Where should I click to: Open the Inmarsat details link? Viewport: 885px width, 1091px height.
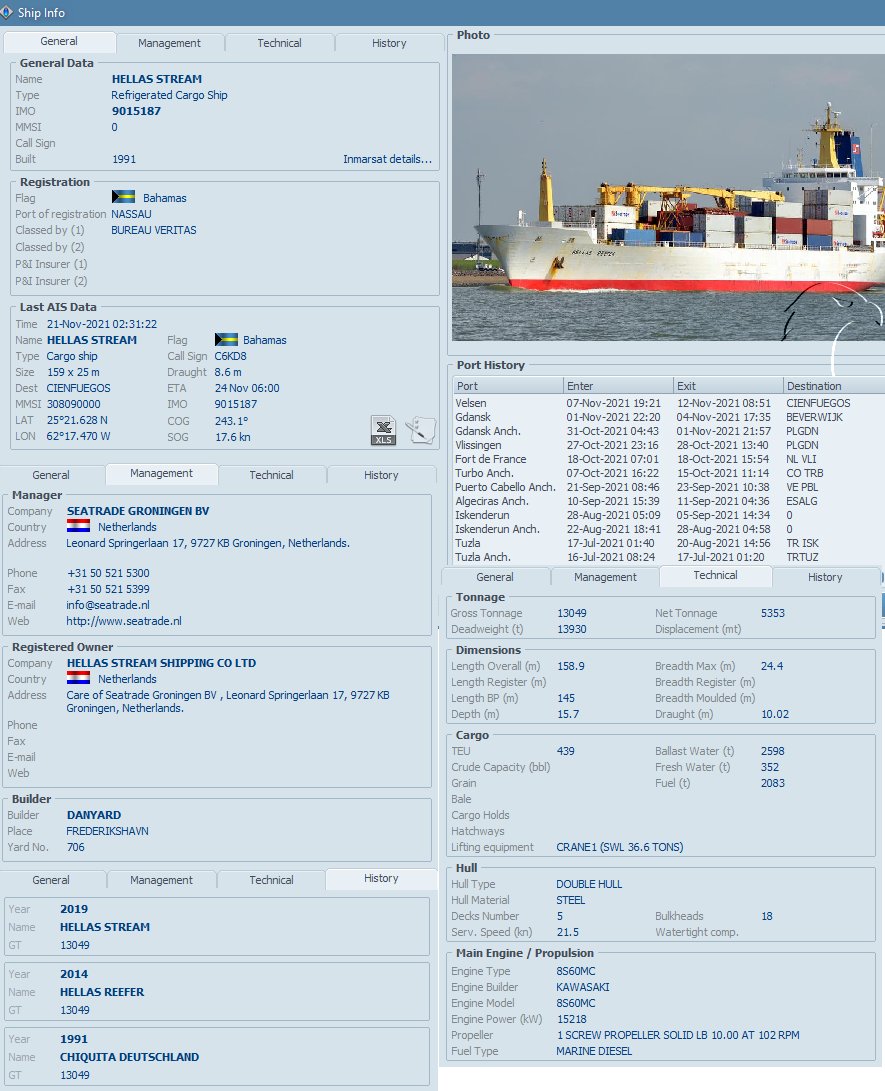388,159
